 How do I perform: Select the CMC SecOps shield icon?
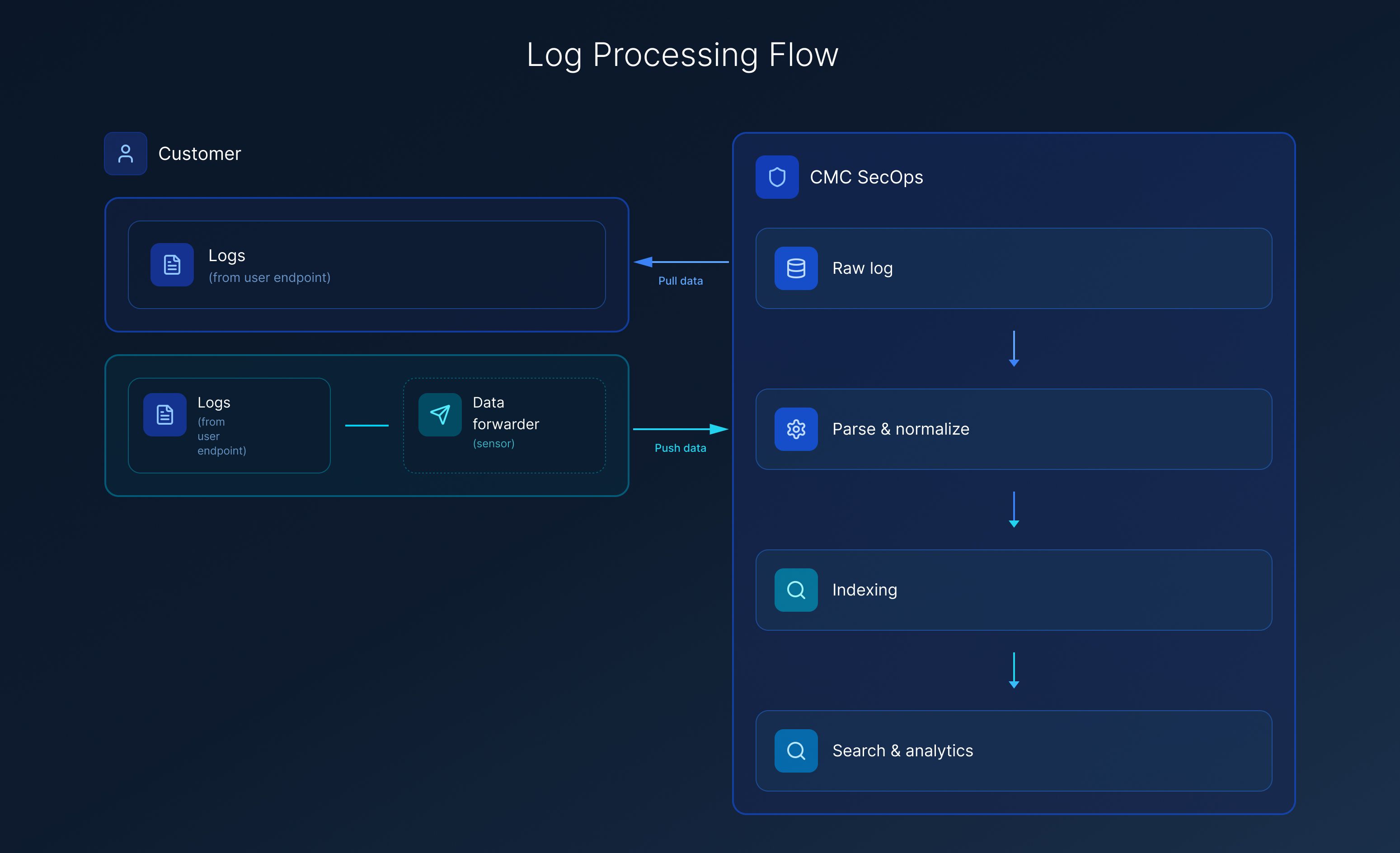tap(777, 177)
